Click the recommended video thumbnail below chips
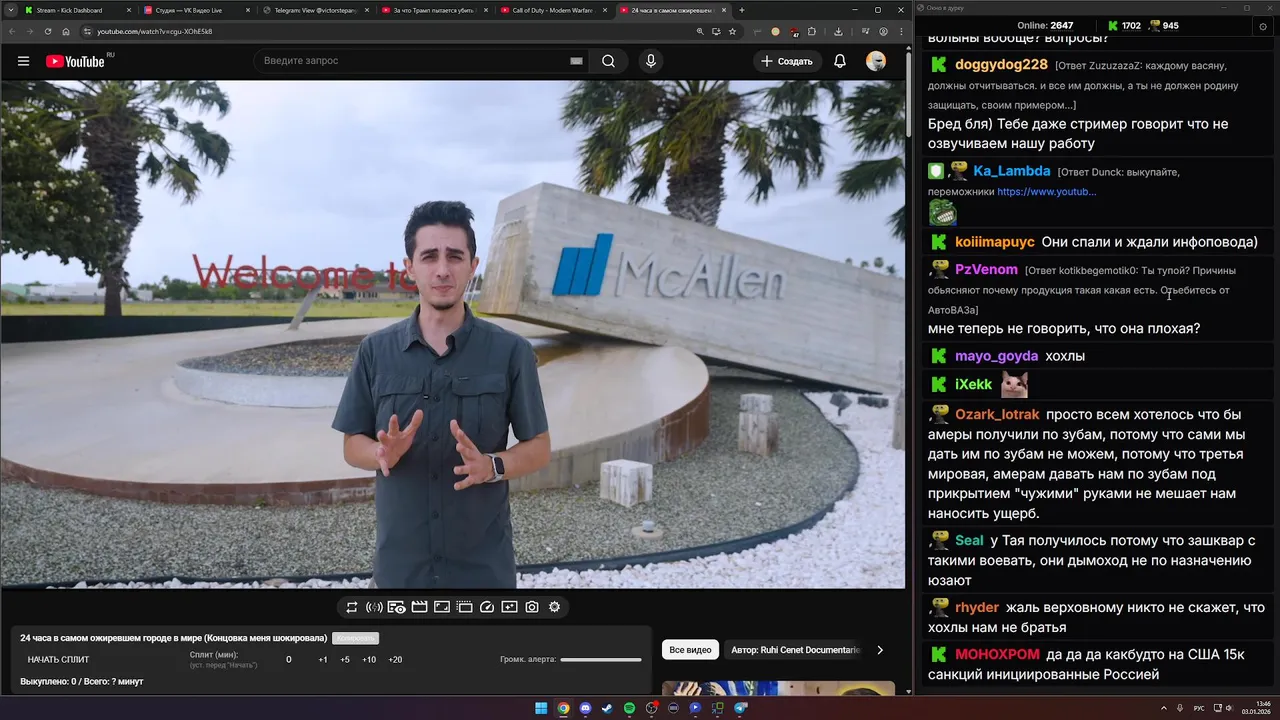Screen dimensions: 1280x720 click(778, 688)
